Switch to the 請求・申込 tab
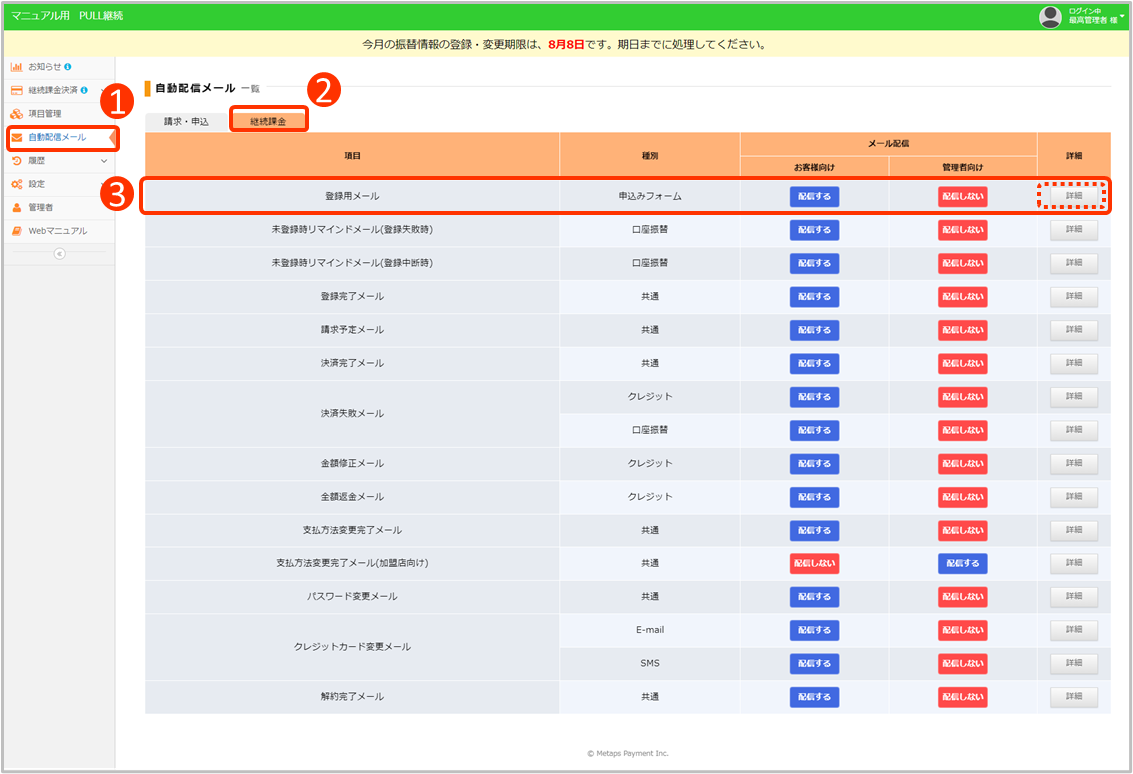Viewport: 1133px width, 774px height. point(186,121)
